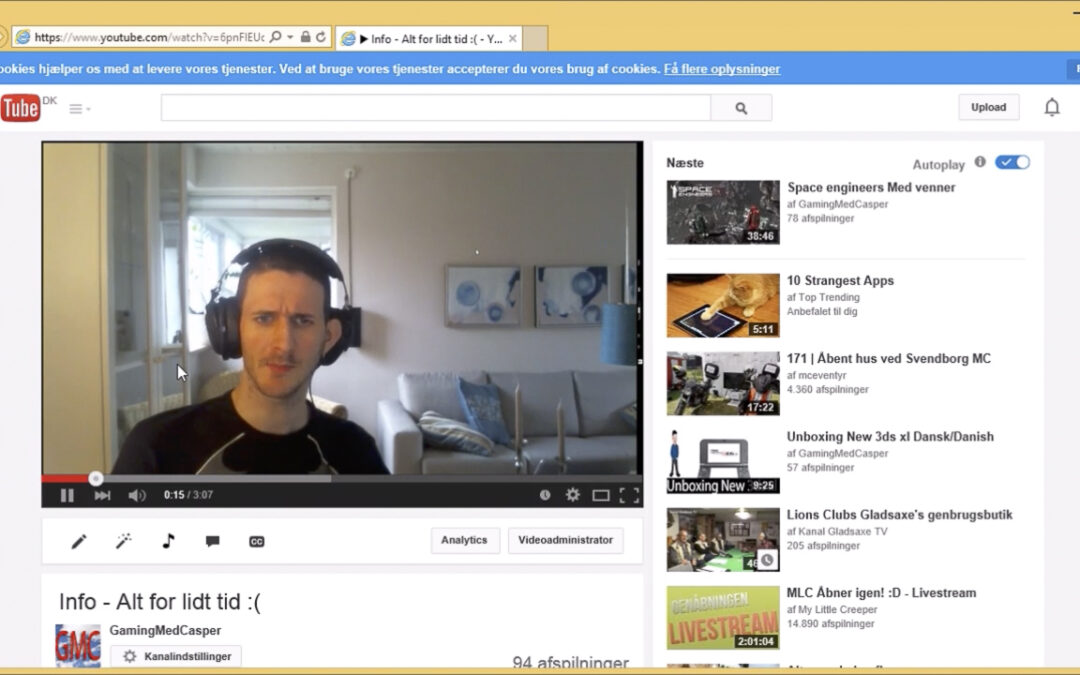
Task: Open the player settings gear
Action: [572, 495]
